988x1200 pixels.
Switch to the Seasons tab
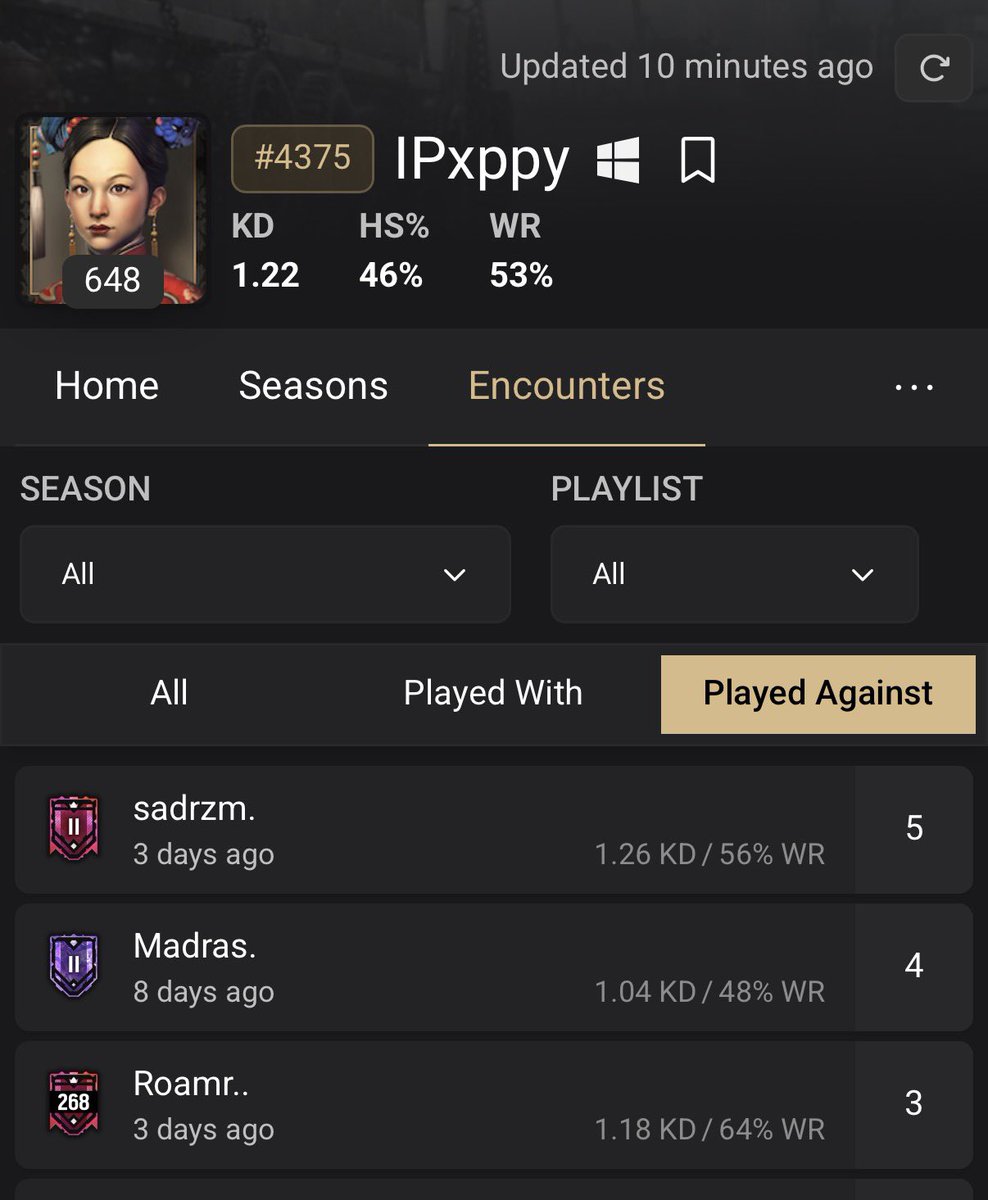(x=313, y=386)
